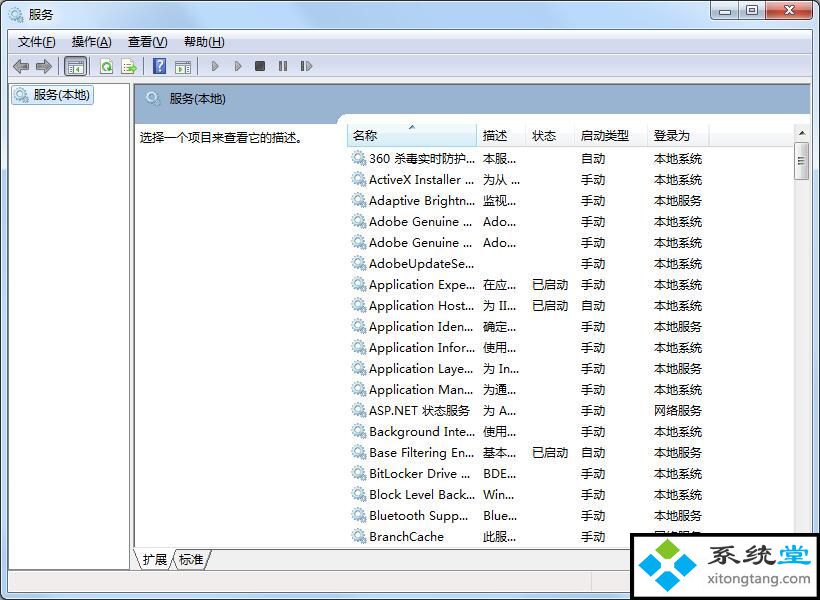Click the 服务 title bar gear icon
Image resolution: width=820 pixels, height=600 pixels.
(16, 15)
